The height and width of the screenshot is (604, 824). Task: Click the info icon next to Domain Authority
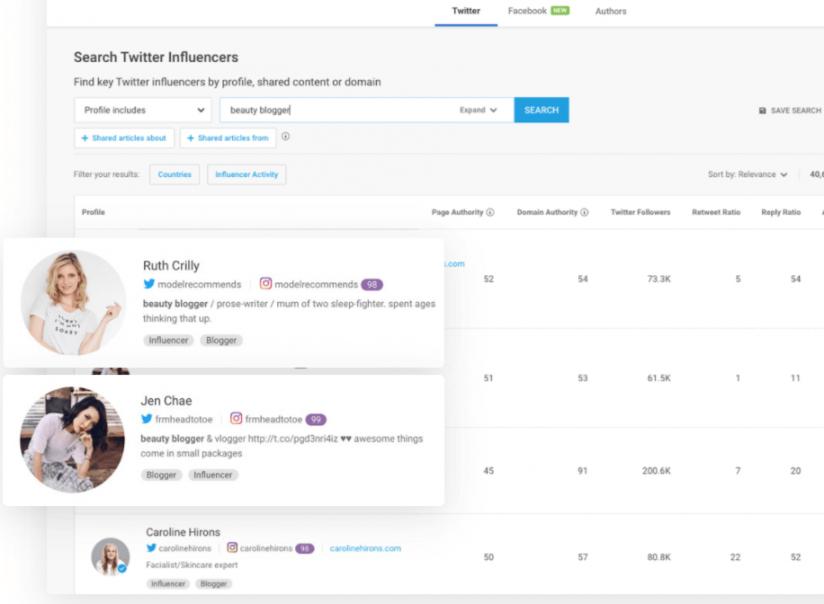pos(584,213)
